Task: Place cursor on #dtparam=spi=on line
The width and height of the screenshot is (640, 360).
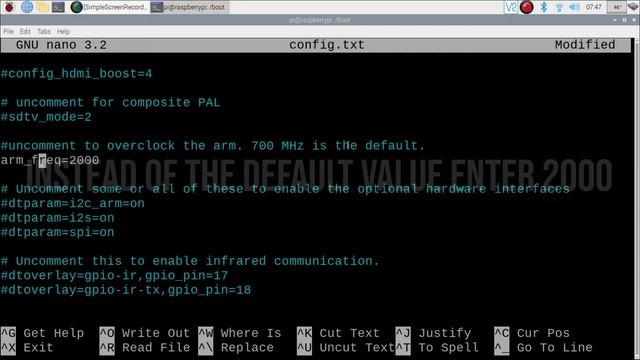Action: pos(58,232)
